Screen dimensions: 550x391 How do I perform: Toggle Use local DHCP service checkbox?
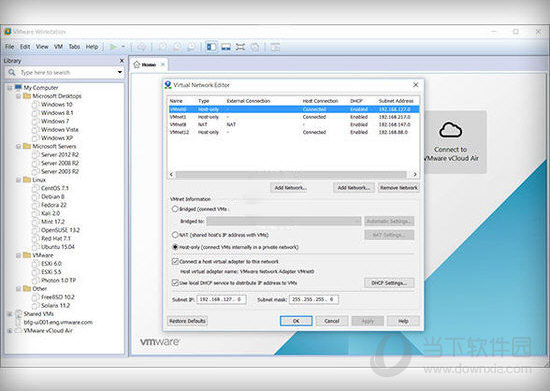pos(175,283)
